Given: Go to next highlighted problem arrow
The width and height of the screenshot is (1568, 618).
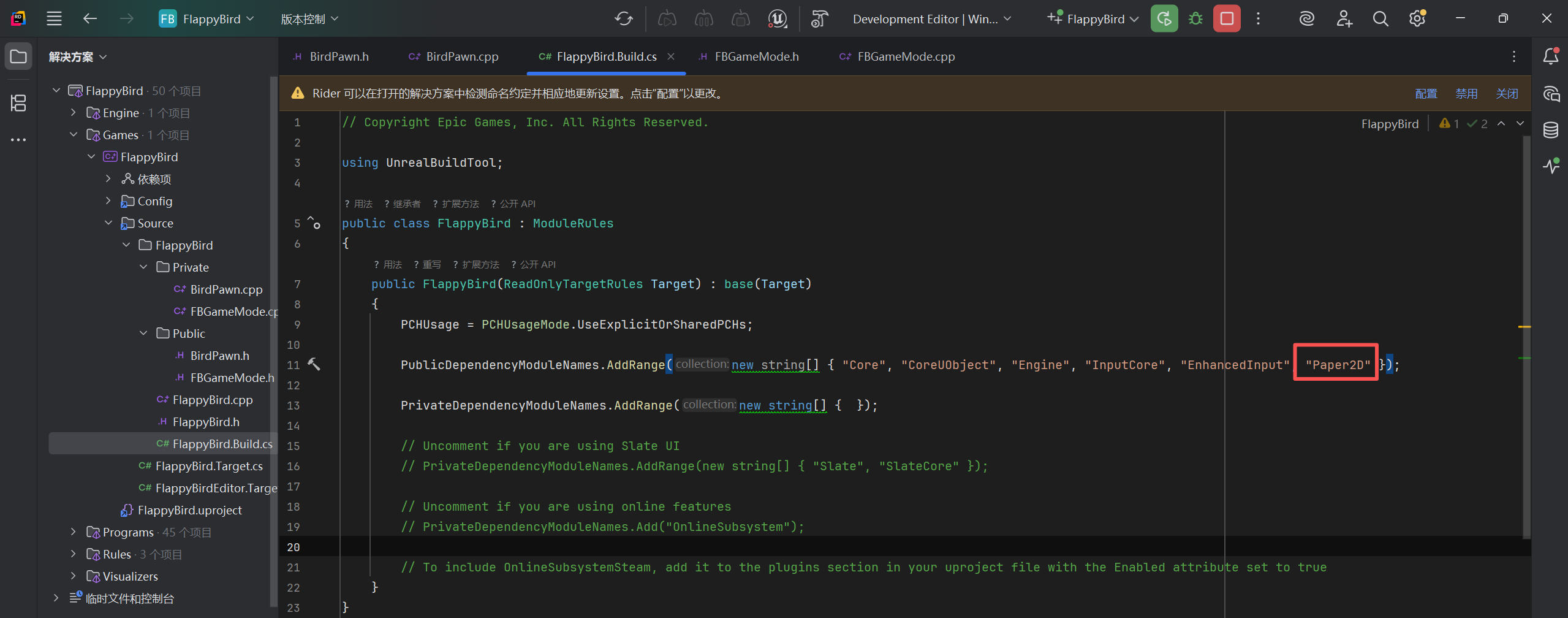Looking at the screenshot, I should (1520, 123).
